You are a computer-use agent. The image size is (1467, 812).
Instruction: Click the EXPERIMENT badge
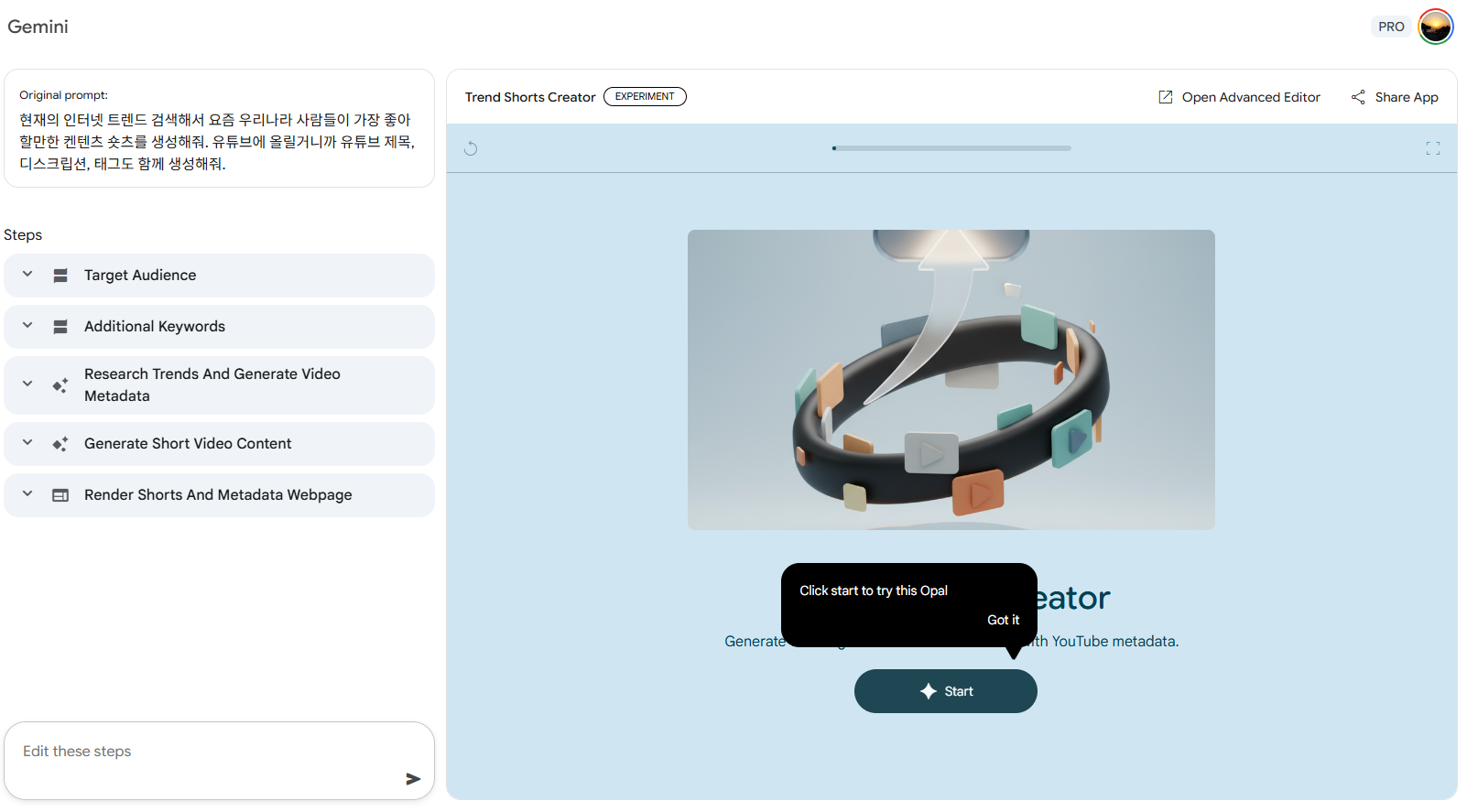[x=645, y=96]
